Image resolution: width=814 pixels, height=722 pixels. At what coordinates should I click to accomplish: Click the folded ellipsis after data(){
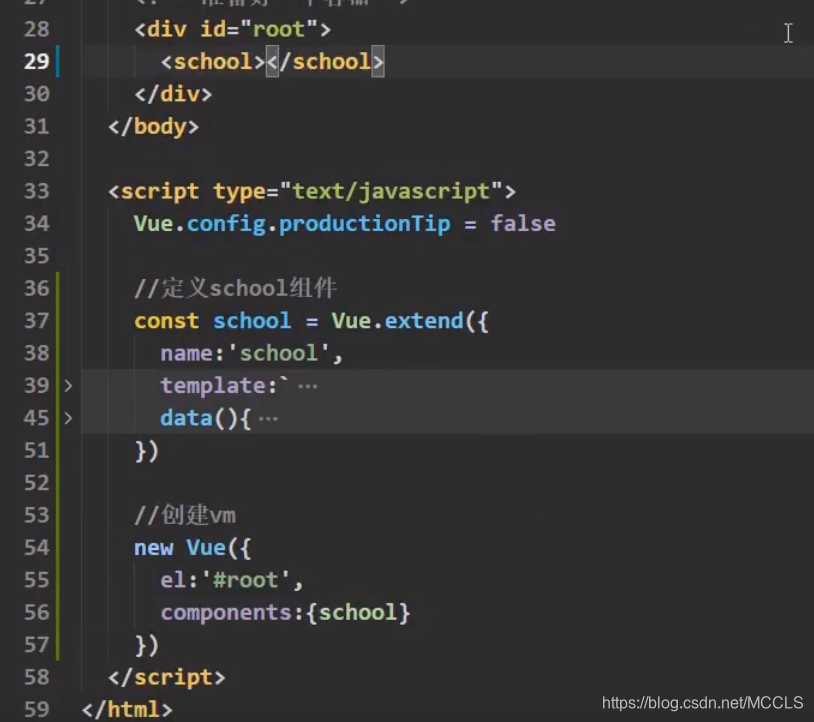(x=268, y=418)
